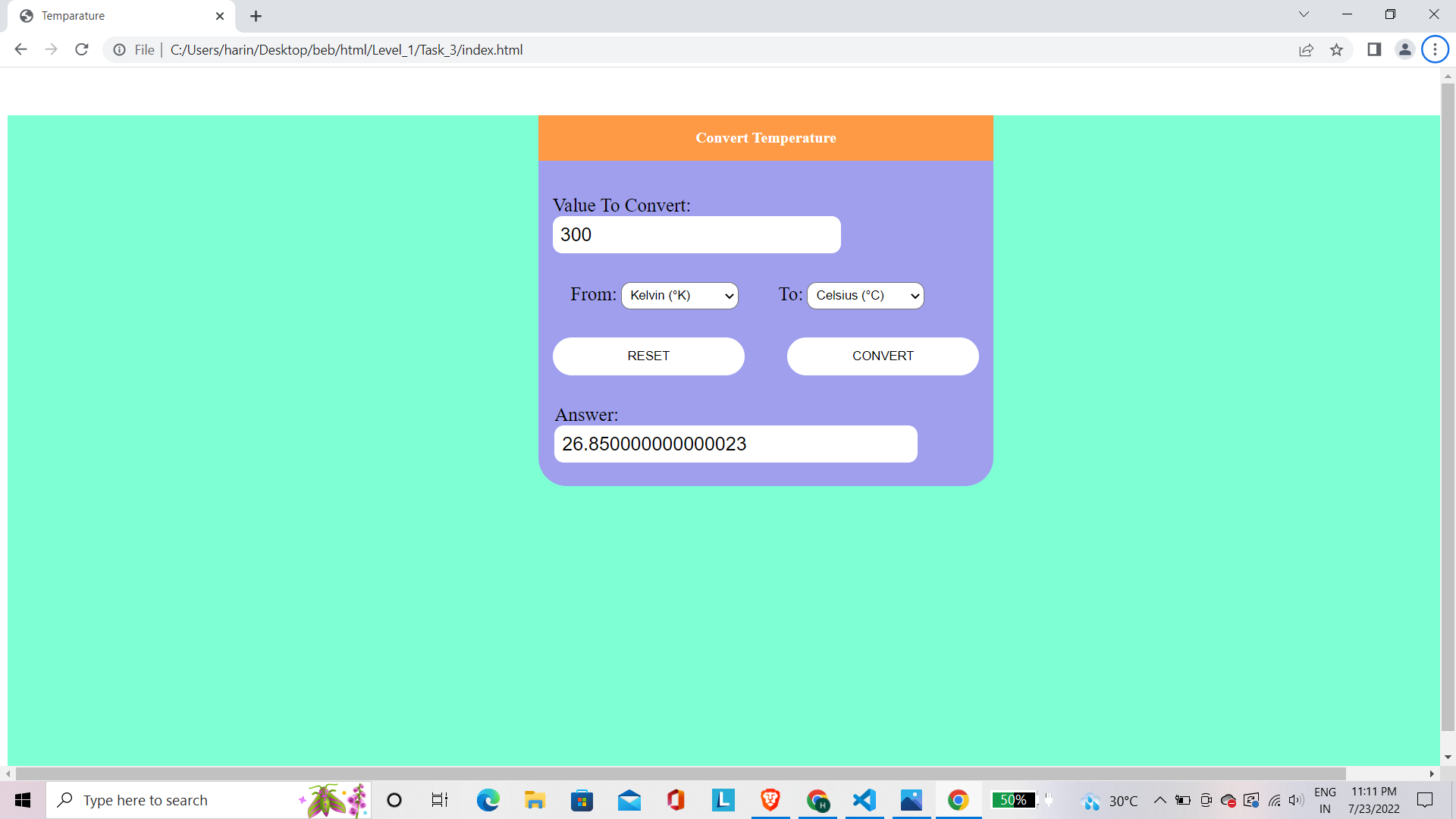Click the OneDrive icon in the system tray
Viewport: 1456px width, 819px height.
click(1229, 800)
